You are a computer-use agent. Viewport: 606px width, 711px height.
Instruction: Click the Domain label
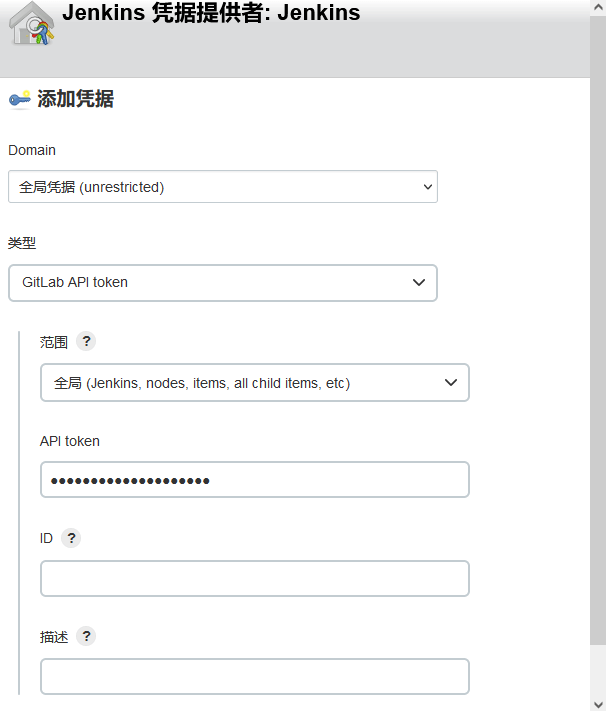coord(32,150)
